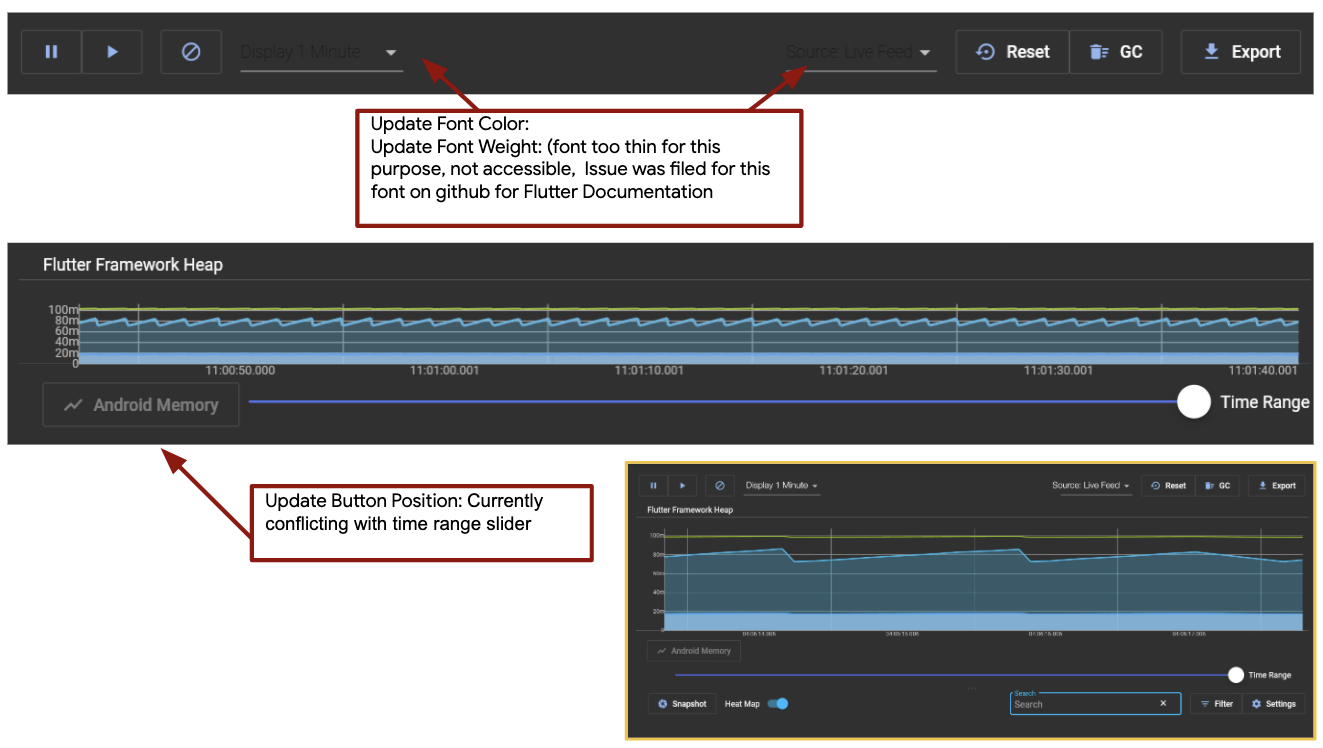This screenshot has width=1323, height=748.
Task: Open the Source: Live Feed dropdown
Action: click(860, 52)
